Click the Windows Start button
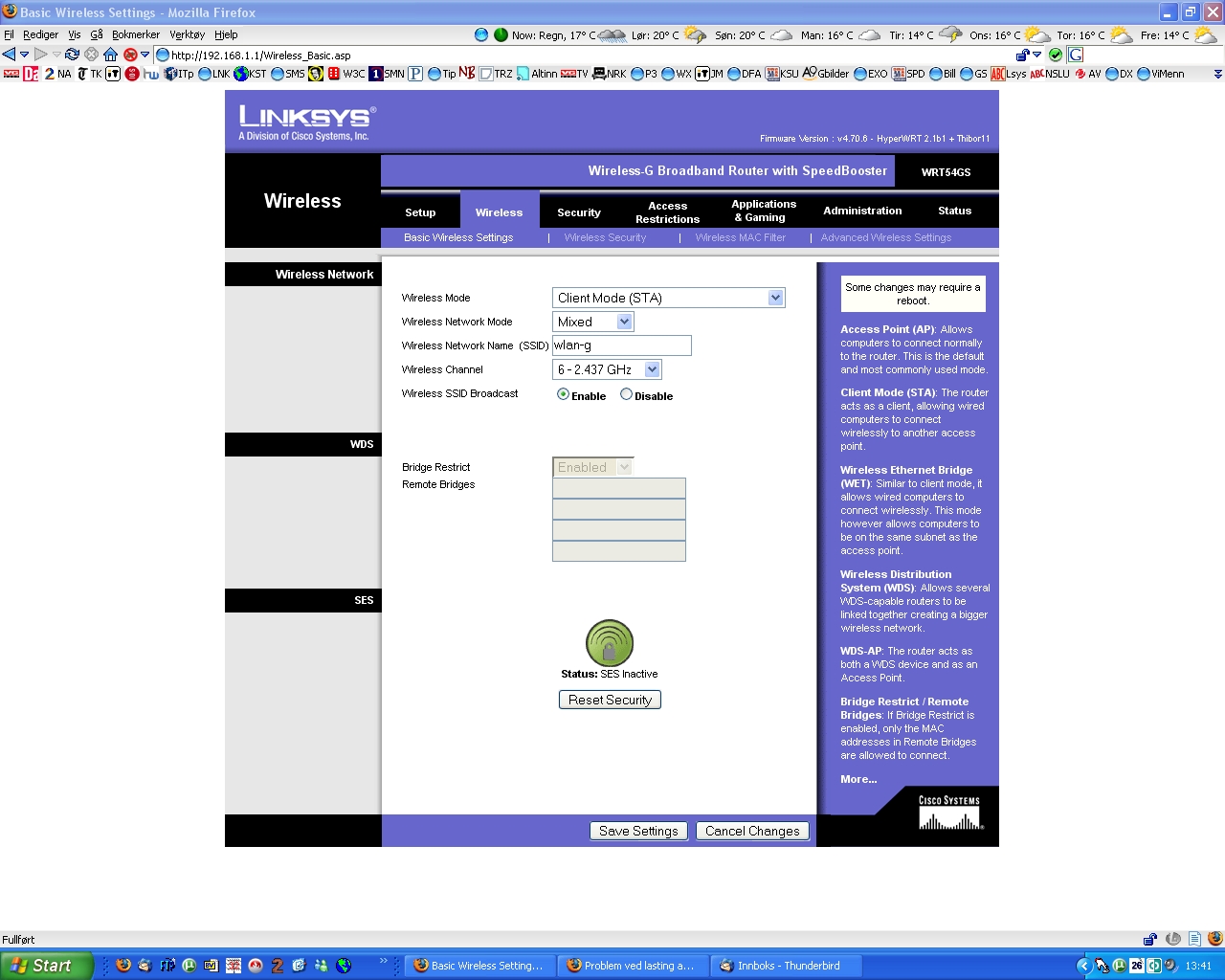Image resolution: width=1225 pixels, height=980 pixels. [x=47, y=966]
